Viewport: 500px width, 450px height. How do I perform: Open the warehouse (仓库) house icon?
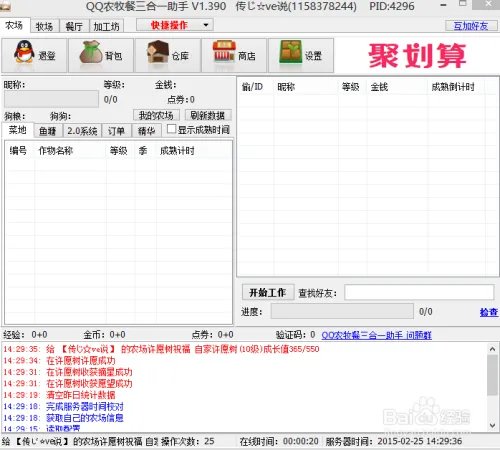[168, 55]
